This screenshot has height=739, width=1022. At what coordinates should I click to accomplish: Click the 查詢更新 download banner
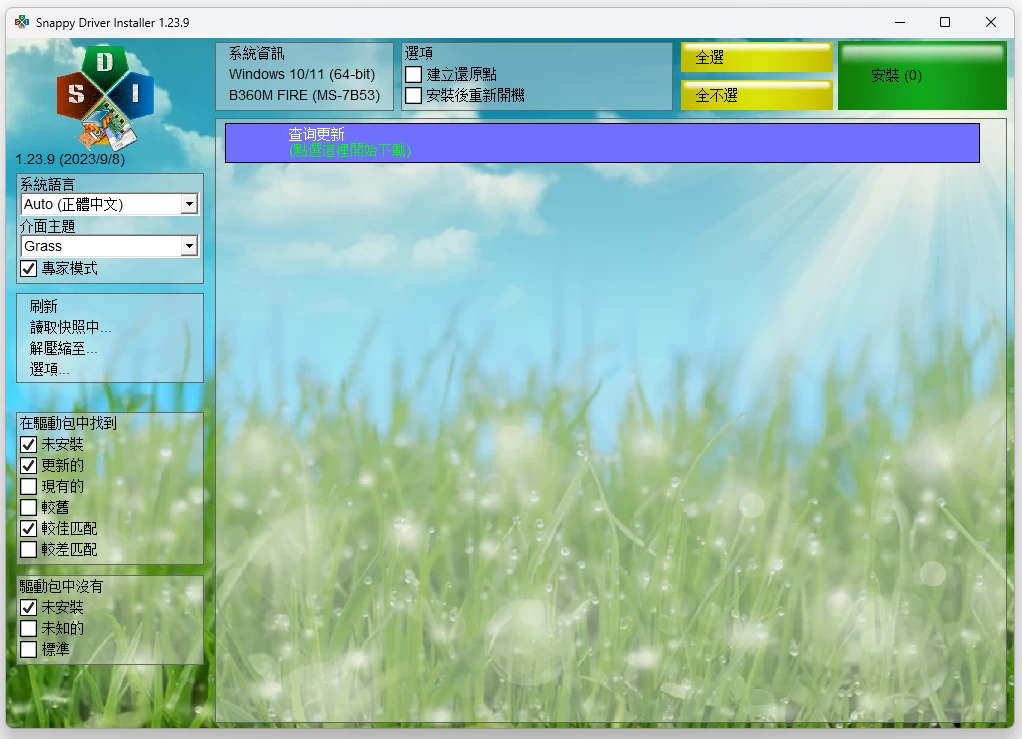pyautogui.click(x=602, y=142)
